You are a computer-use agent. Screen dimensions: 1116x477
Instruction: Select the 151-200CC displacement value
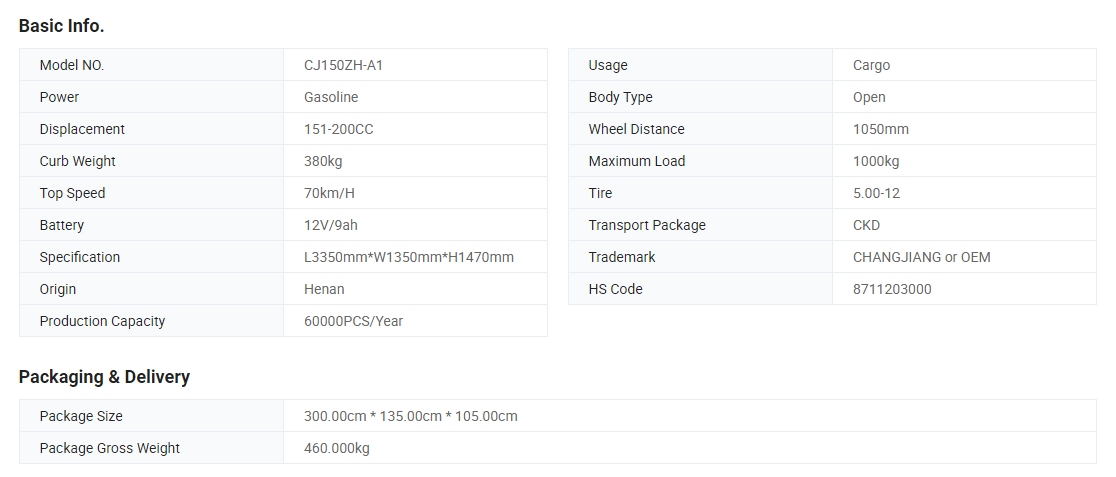tap(338, 129)
